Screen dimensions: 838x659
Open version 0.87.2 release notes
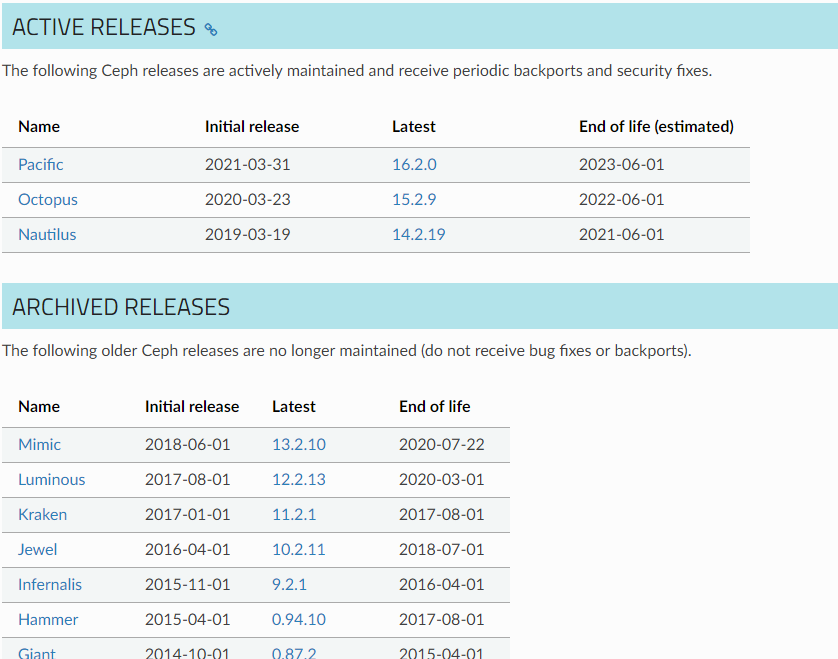pyautogui.click(x=294, y=653)
